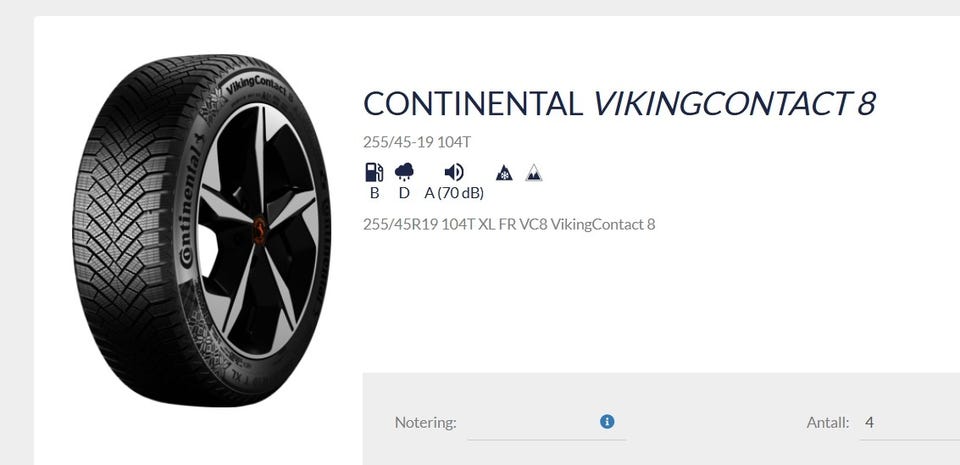The image size is (960, 465).
Task: Click the Antall label
Action: pyautogui.click(x=828, y=423)
